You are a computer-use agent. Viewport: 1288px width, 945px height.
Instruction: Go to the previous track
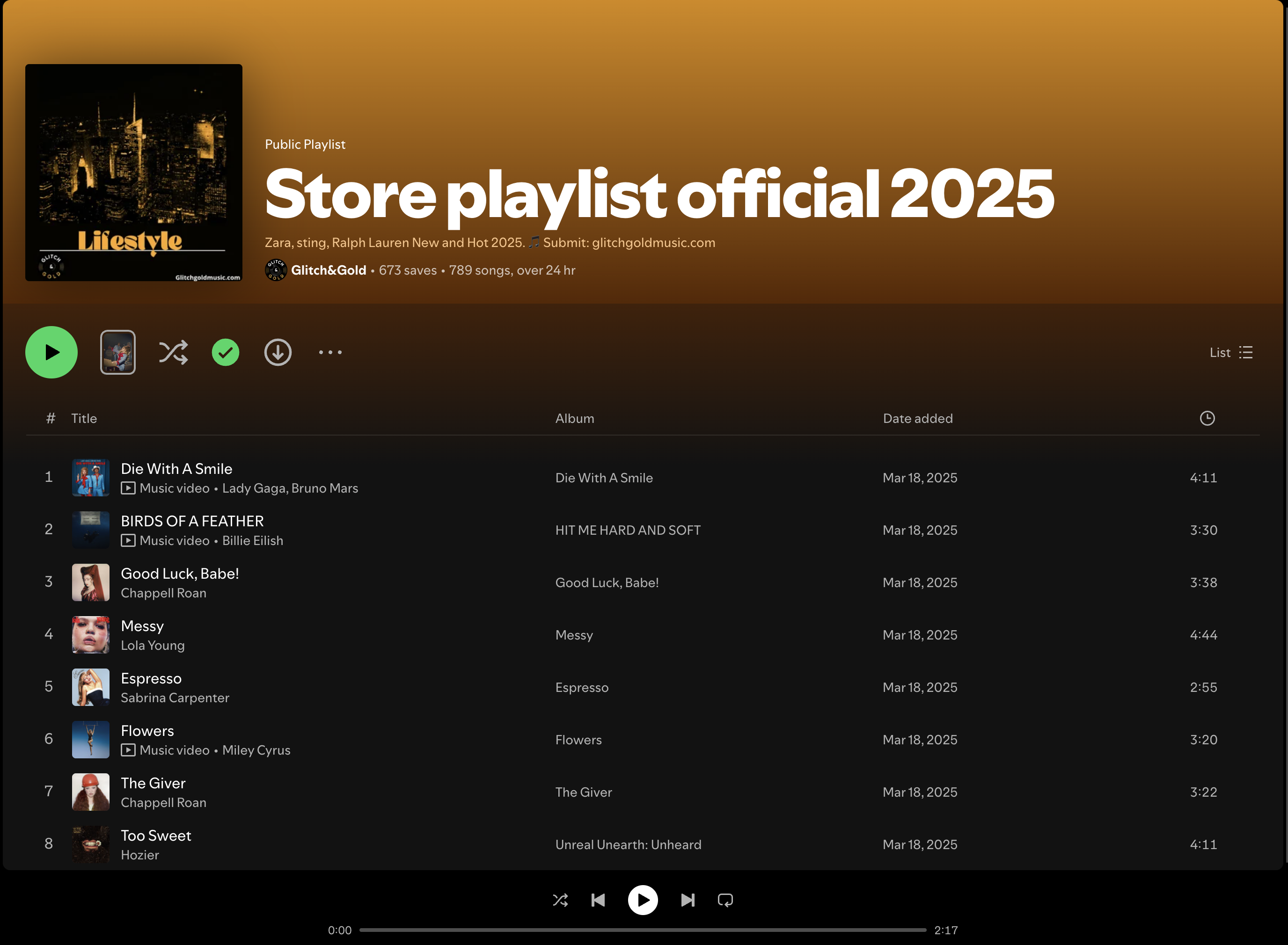tap(598, 901)
